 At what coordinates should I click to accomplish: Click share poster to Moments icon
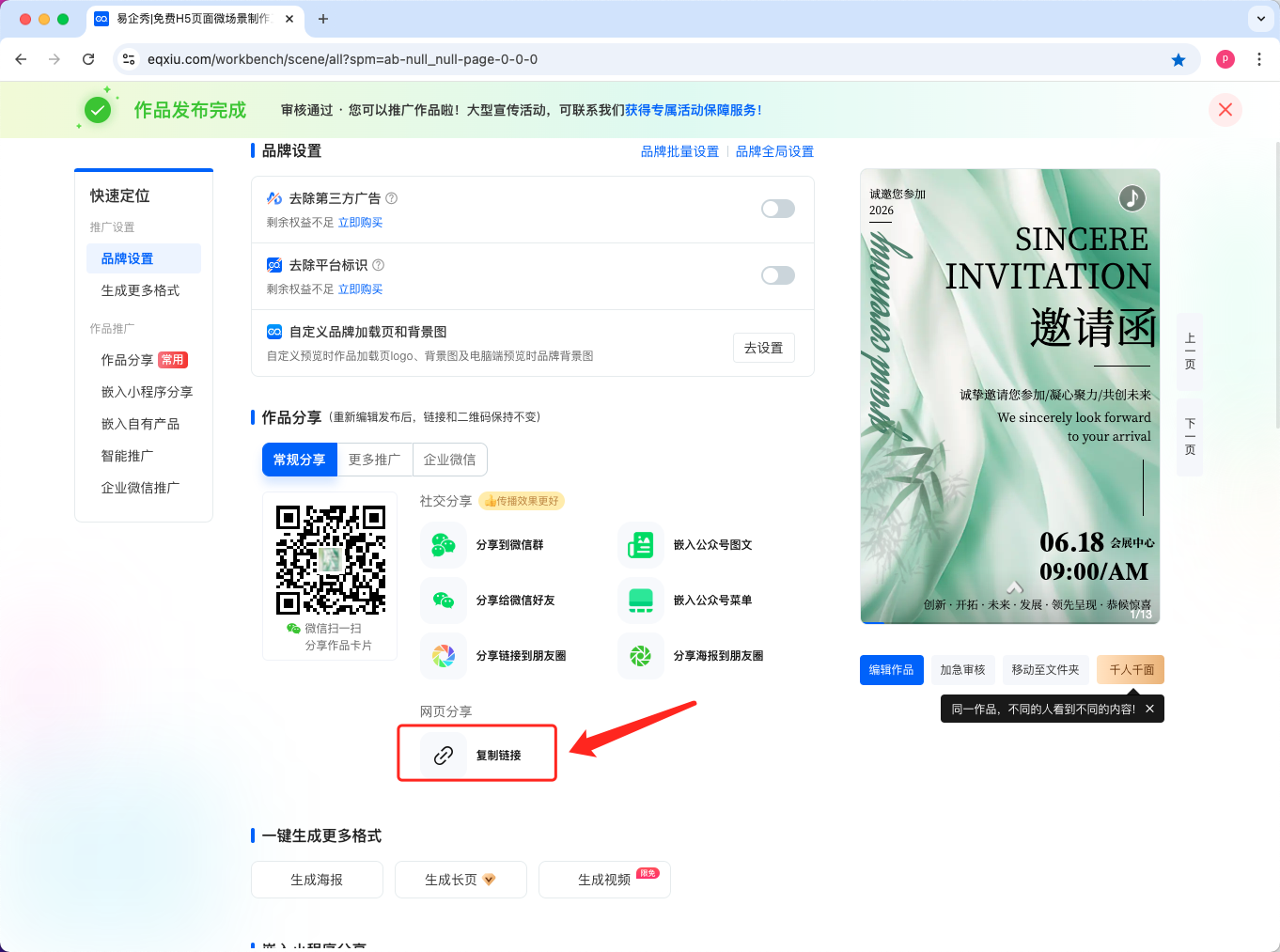pos(641,656)
